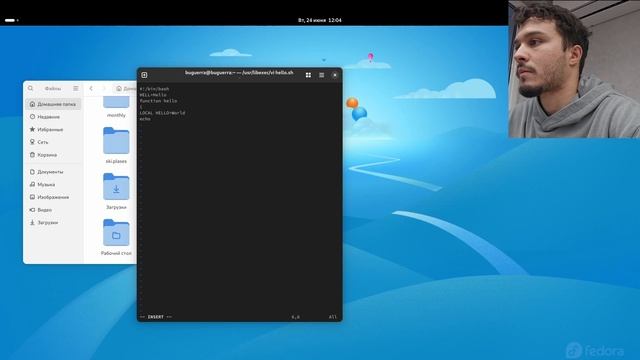Select the Загрузки folder icon in grid

coord(116,187)
